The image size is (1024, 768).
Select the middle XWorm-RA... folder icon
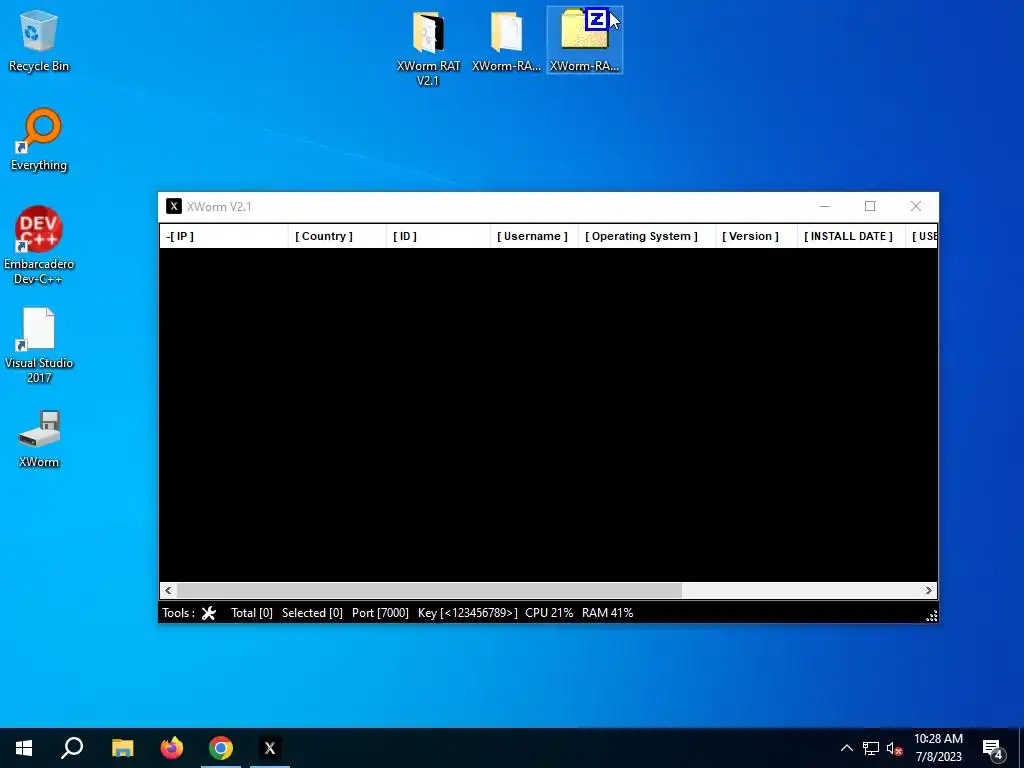point(506,40)
